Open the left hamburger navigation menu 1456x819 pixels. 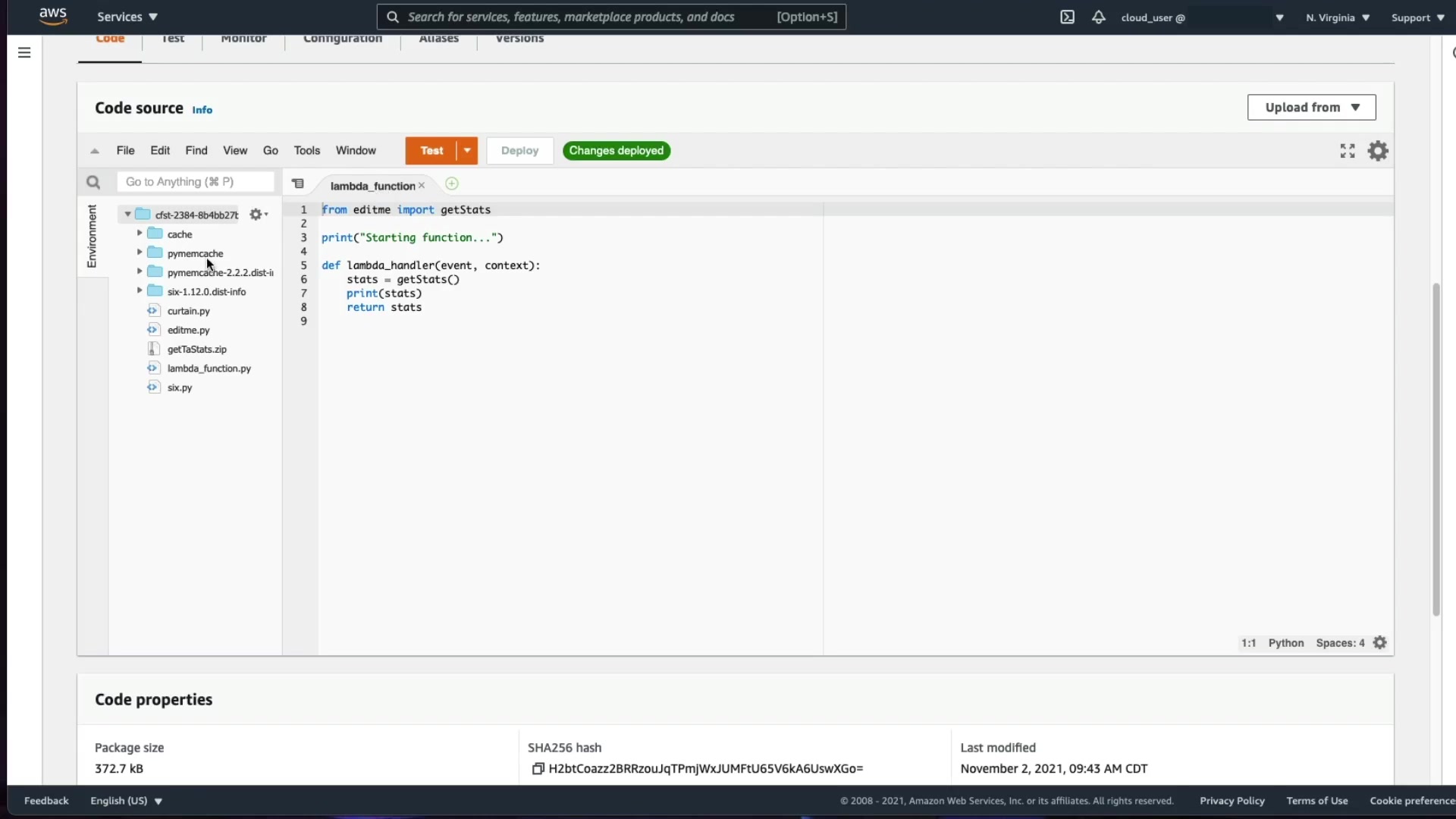click(24, 52)
